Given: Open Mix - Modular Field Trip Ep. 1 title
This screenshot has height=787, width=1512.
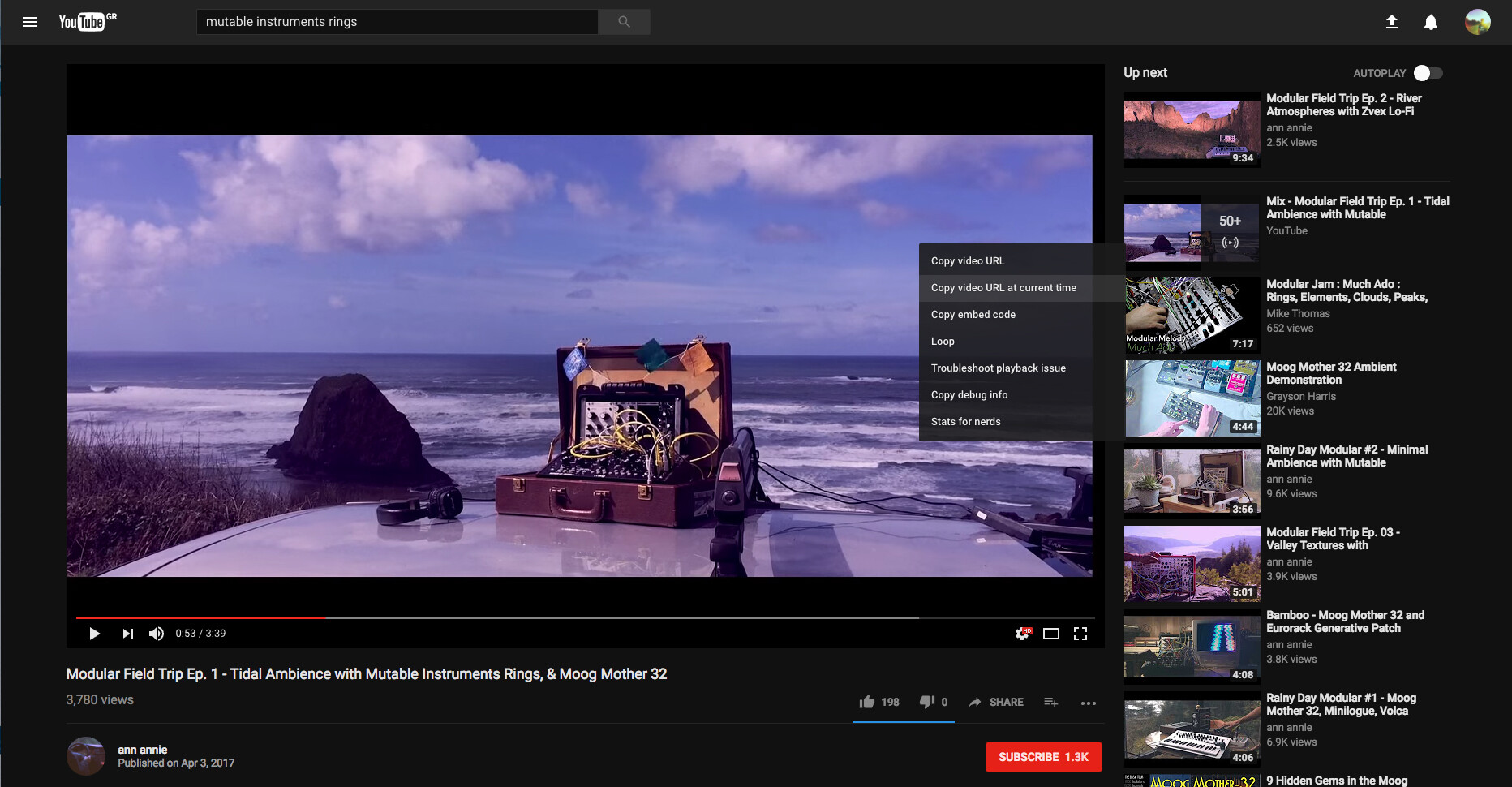Looking at the screenshot, I should [1358, 208].
